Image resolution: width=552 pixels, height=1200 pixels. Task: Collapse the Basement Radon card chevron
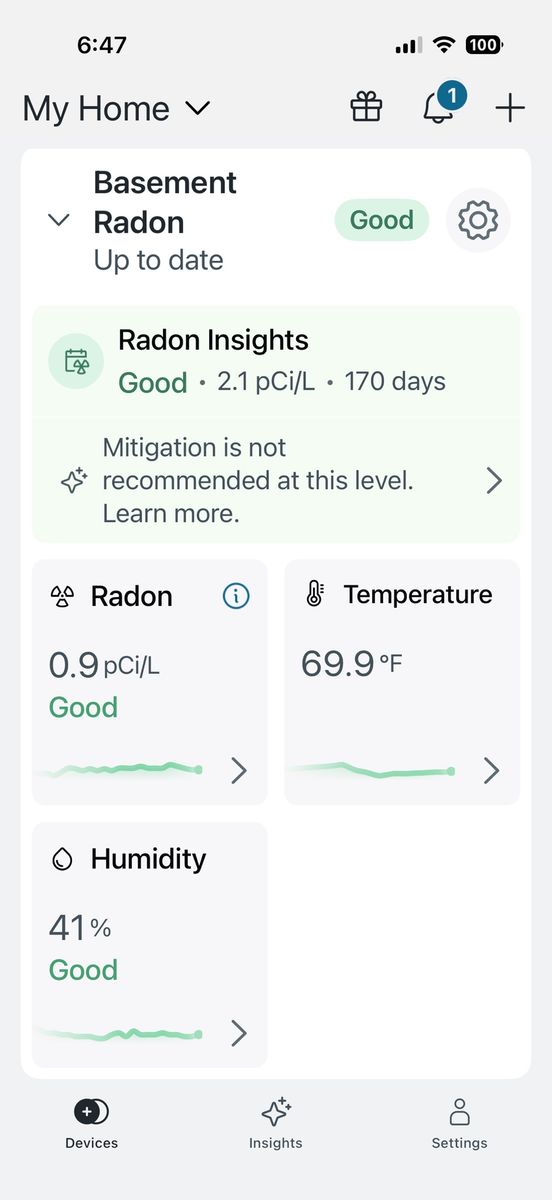[59, 220]
